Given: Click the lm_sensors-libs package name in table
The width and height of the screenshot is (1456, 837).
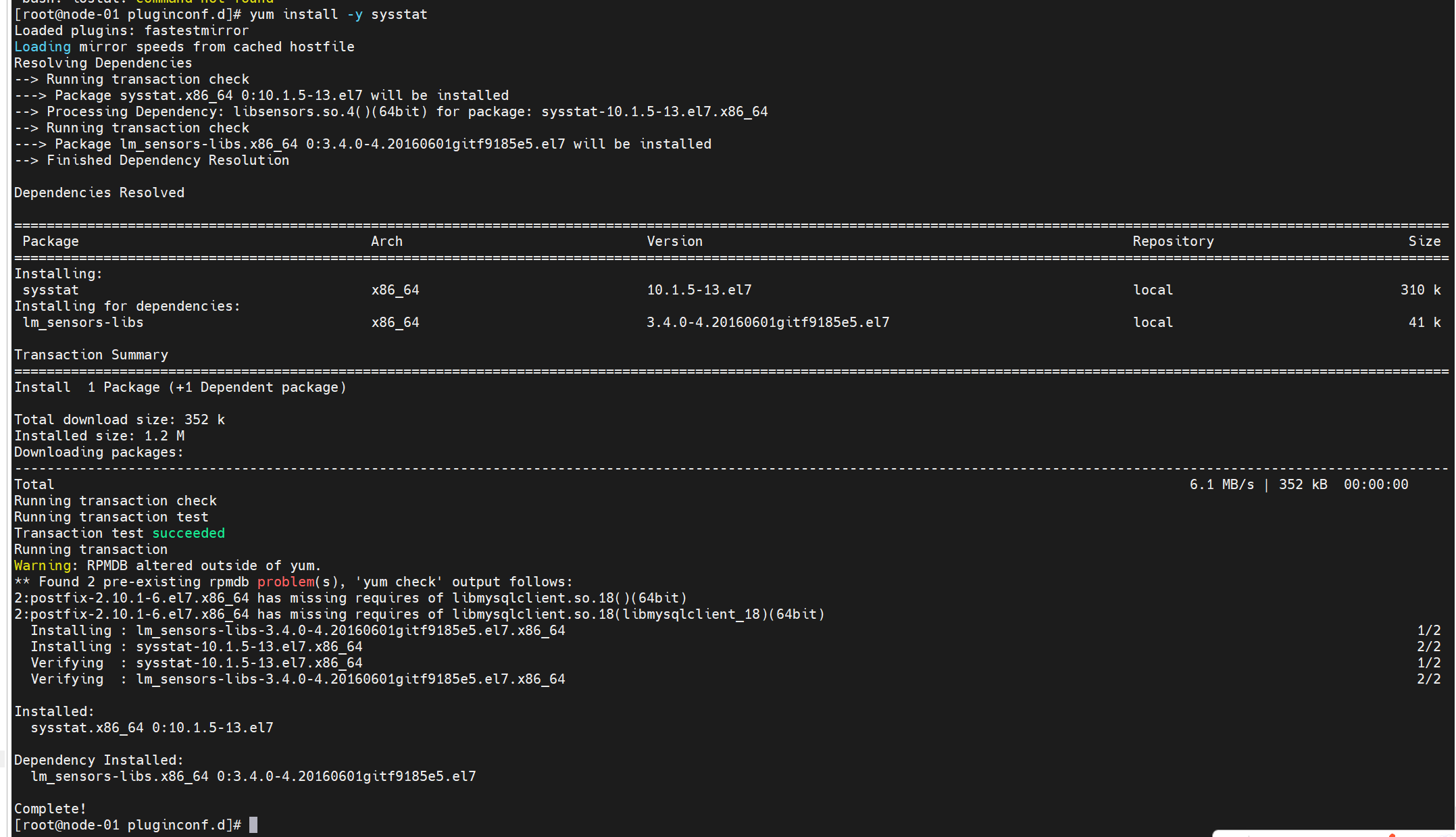Looking at the screenshot, I should click(x=83, y=322).
